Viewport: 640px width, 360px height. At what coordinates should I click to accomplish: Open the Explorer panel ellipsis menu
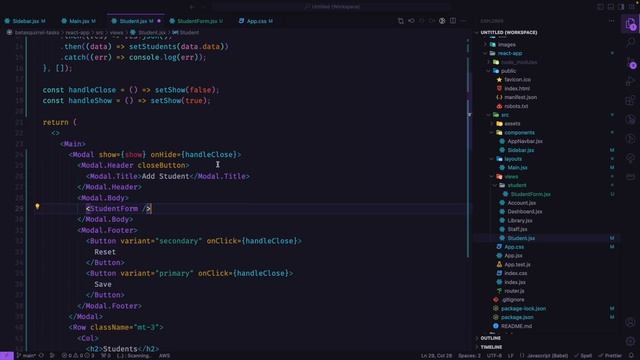click(611, 20)
